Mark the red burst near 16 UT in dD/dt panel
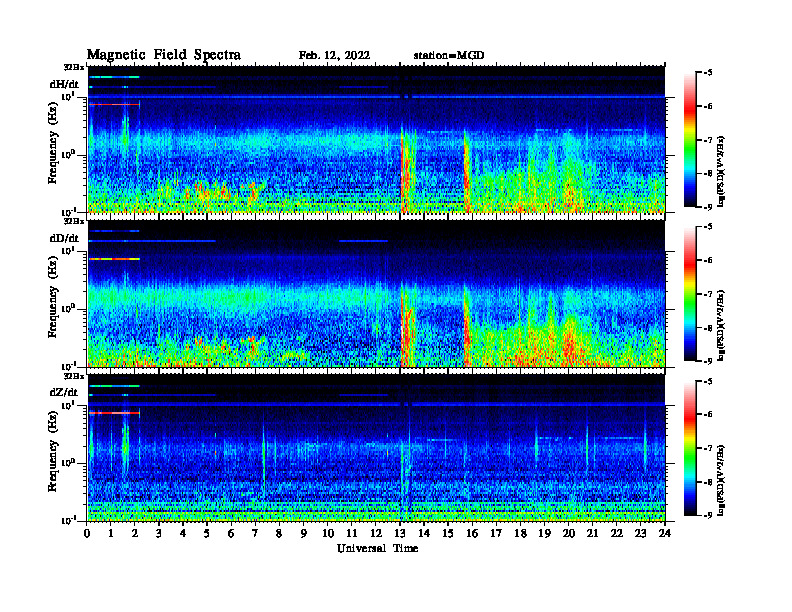792x612 pixels. [467, 328]
